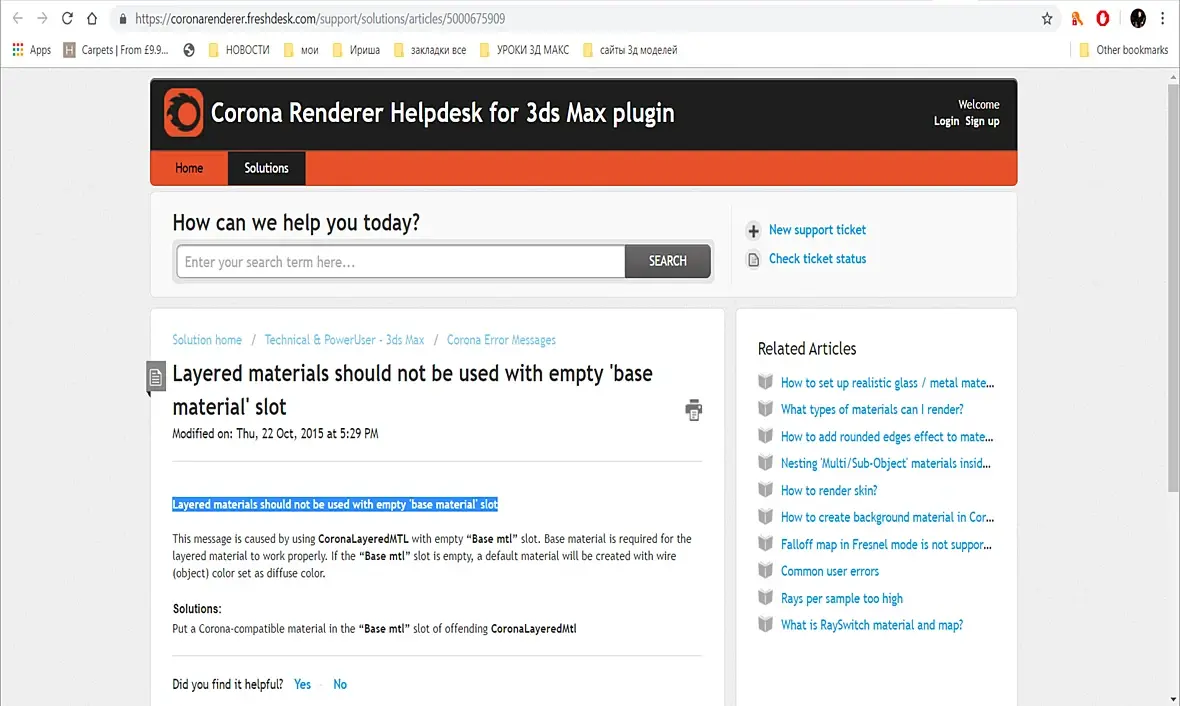Click book icon beside 'How to render skin?'
Viewport: 1180px width, 706px height.
pos(765,490)
